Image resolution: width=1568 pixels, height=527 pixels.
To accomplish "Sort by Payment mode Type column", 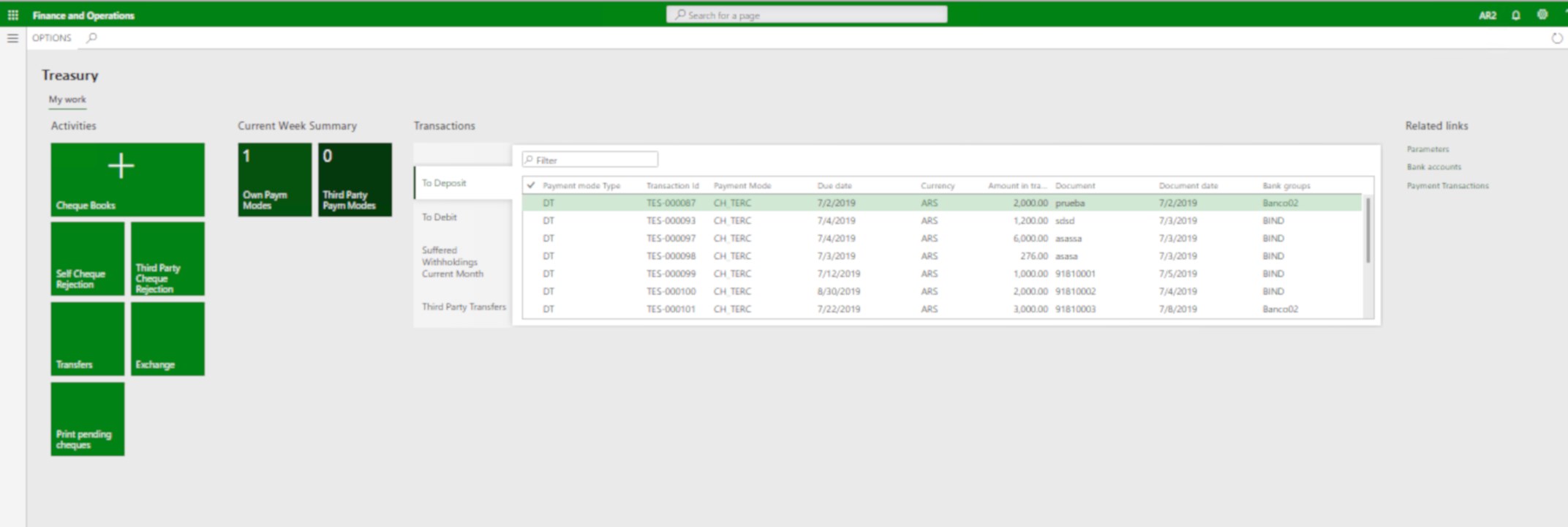I will click(x=581, y=186).
